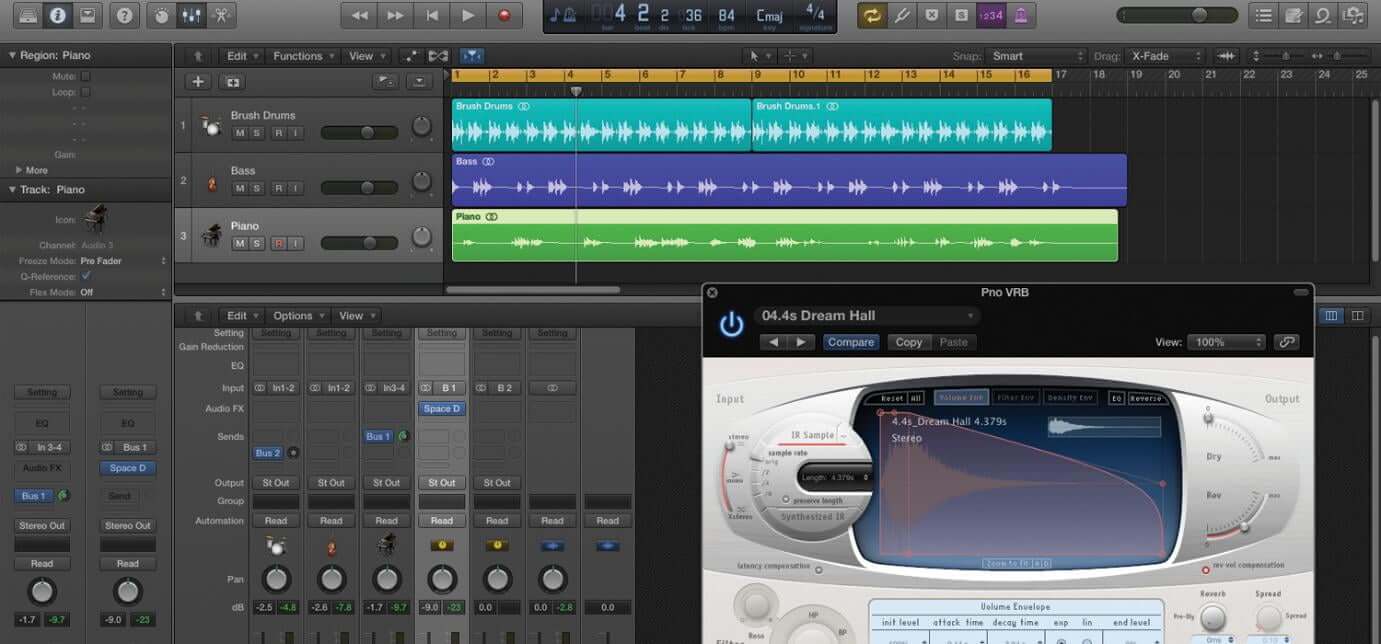This screenshot has height=644, width=1381.
Task: Toggle record enable on Piano track
Action: click(x=279, y=243)
